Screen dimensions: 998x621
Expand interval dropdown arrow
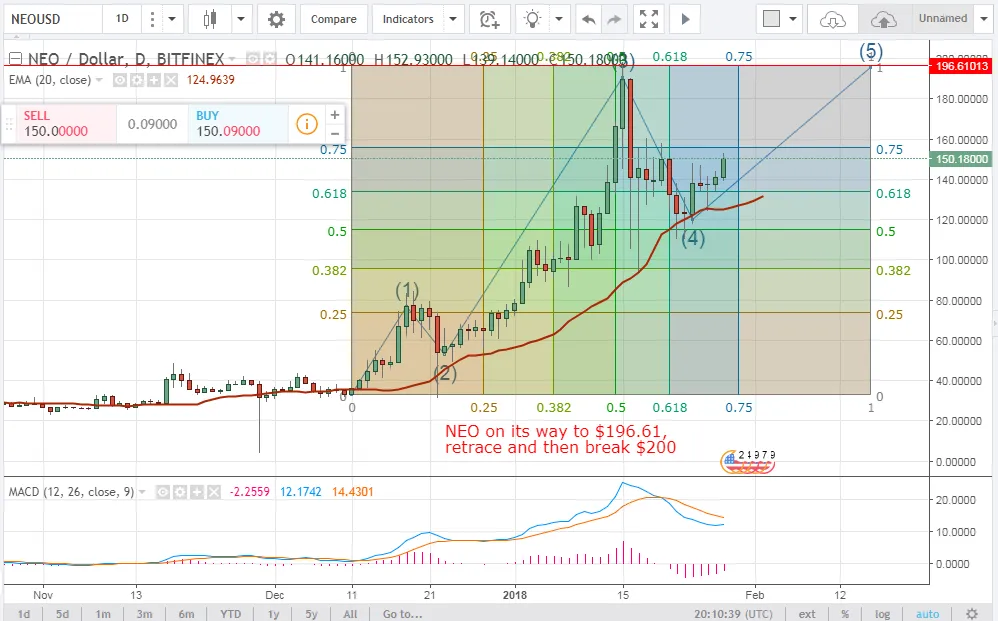pyautogui.click(x=172, y=19)
